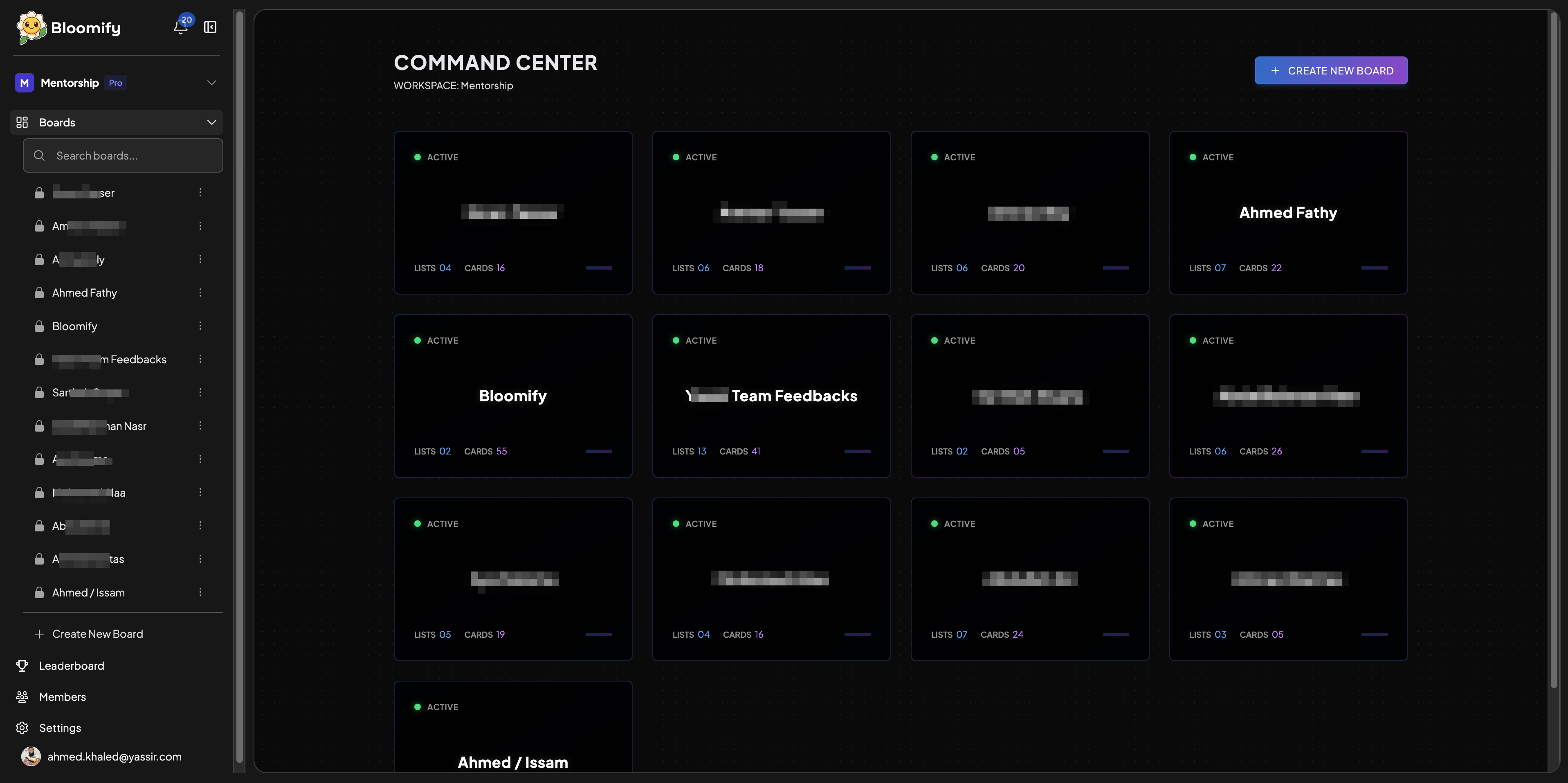Expand the Mentorship workspace dropdown
The height and width of the screenshot is (783, 1568).
(x=211, y=83)
